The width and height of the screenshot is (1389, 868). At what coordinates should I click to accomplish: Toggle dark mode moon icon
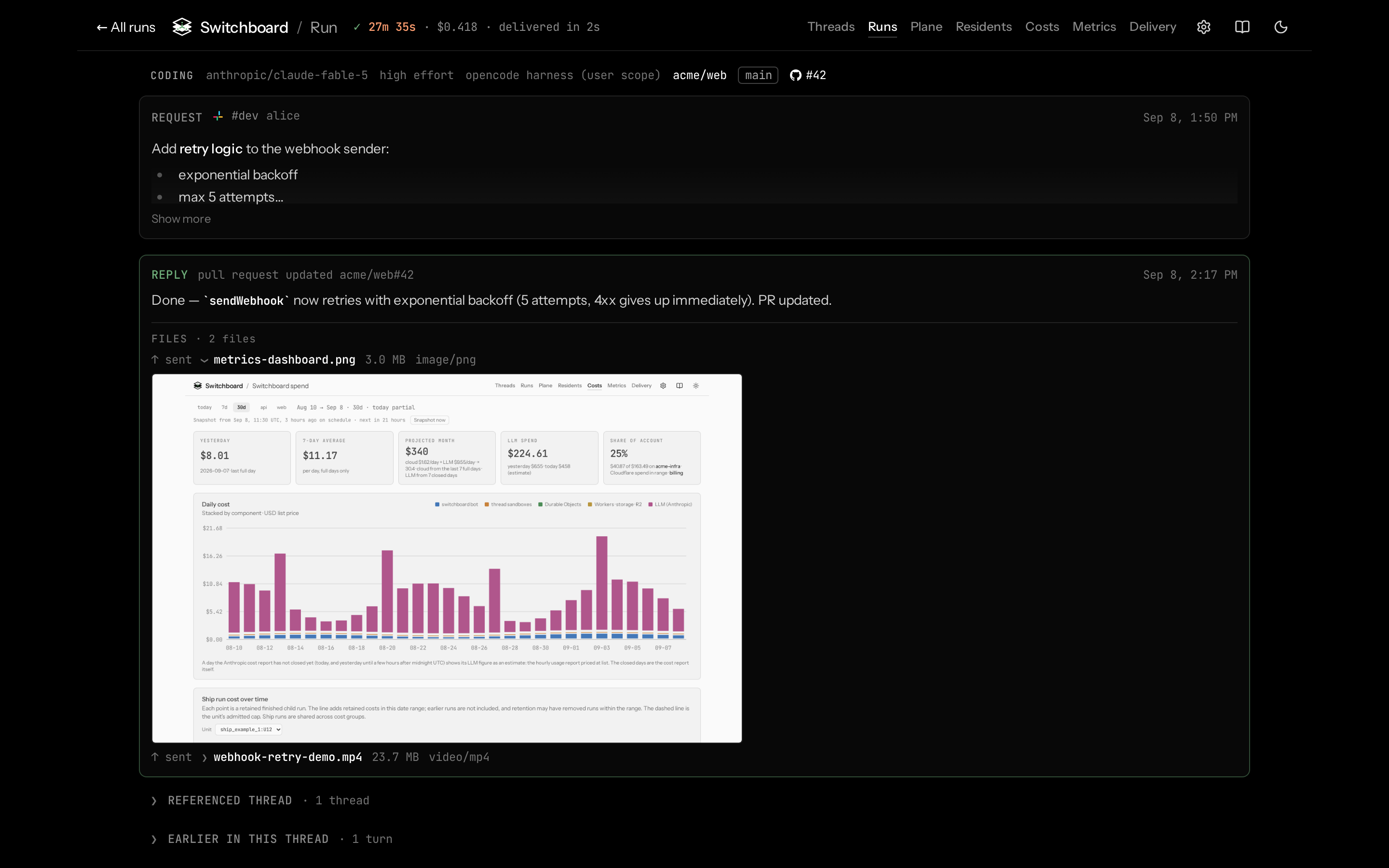tap(1280, 27)
